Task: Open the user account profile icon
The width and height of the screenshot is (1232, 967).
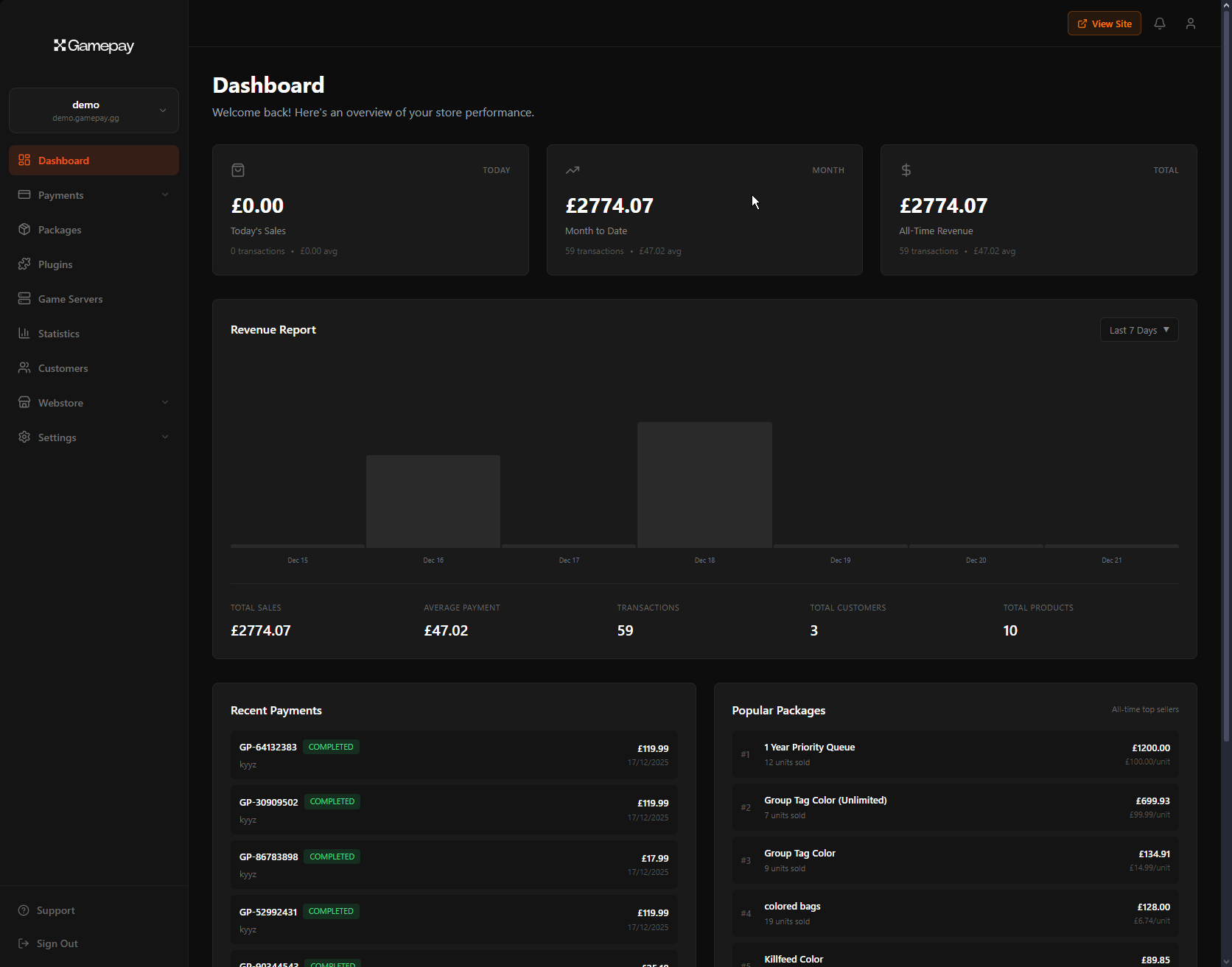Action: coord(1190,24)
